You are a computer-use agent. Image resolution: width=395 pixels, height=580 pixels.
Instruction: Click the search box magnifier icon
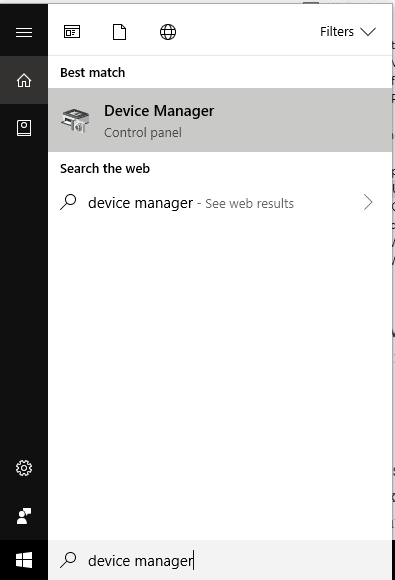tap(68, 560)
